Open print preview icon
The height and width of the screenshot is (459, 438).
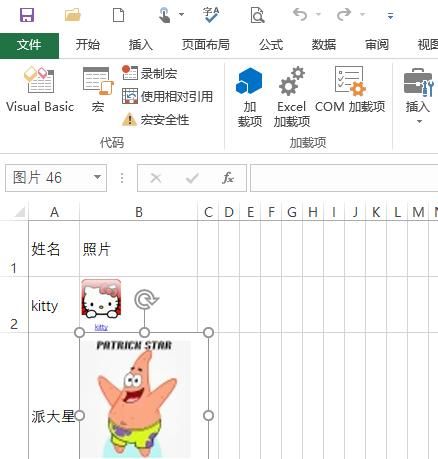click(257, 15)
